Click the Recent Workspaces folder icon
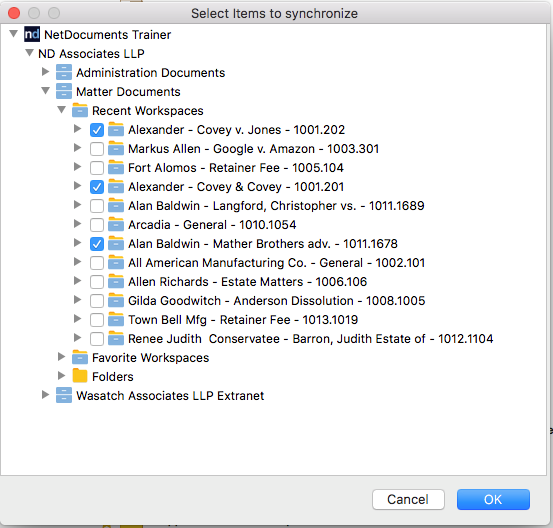This screenshot has width=553, height=528. [x=80, y=110]
